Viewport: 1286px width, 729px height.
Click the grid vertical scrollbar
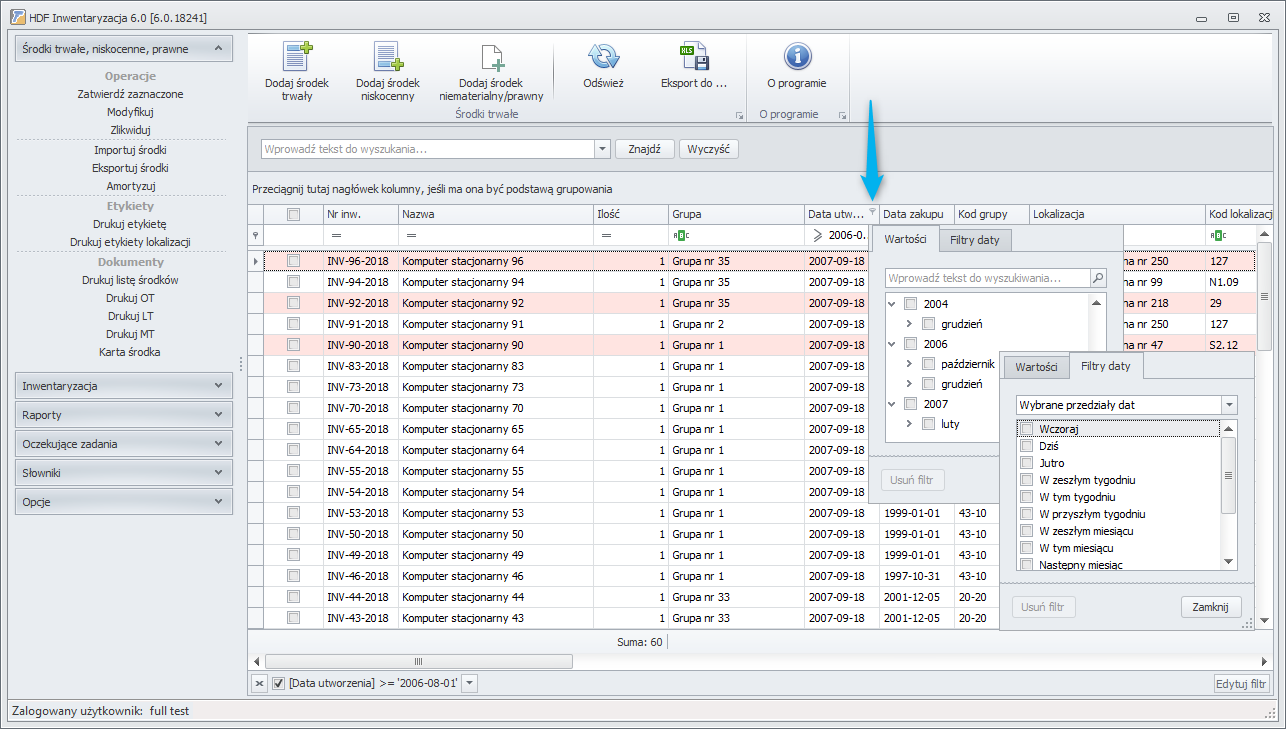click(1264, 426)
